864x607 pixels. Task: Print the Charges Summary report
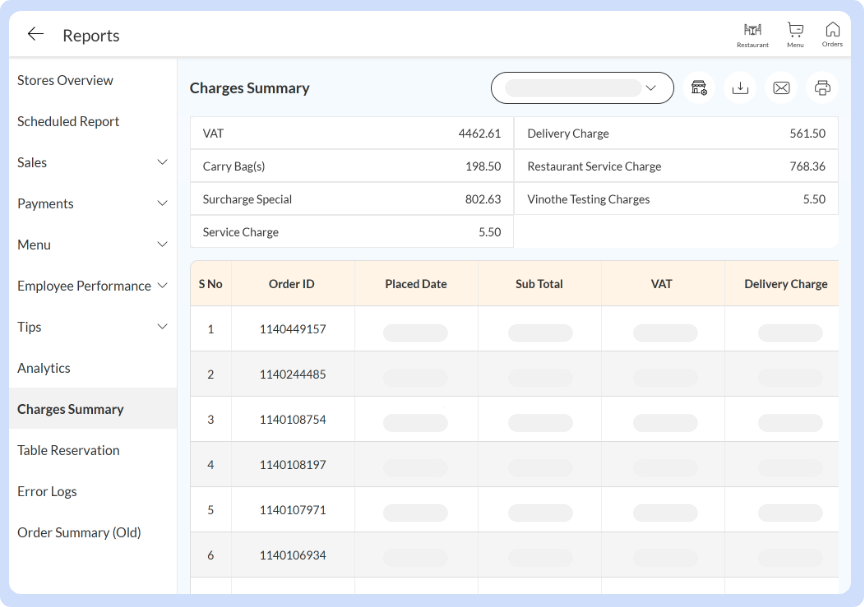[822, 88]
